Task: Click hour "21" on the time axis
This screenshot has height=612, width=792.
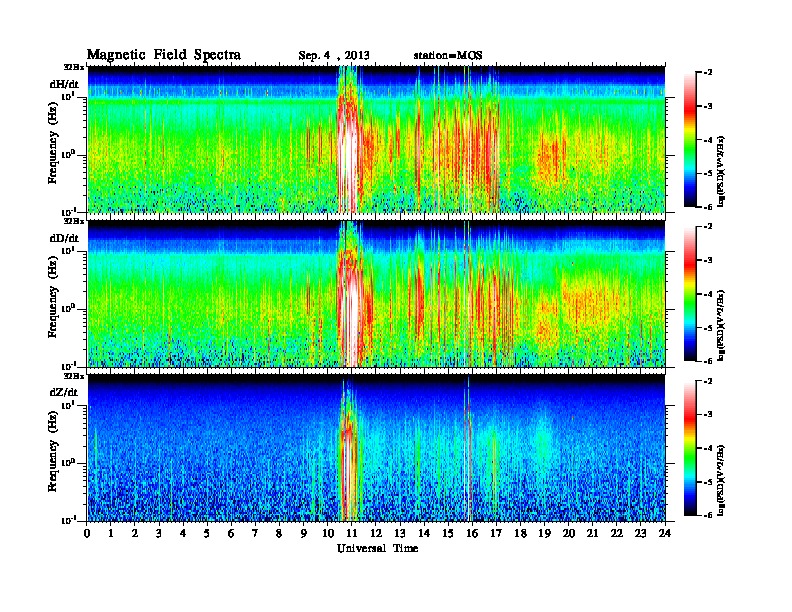Action: [592, 533]
